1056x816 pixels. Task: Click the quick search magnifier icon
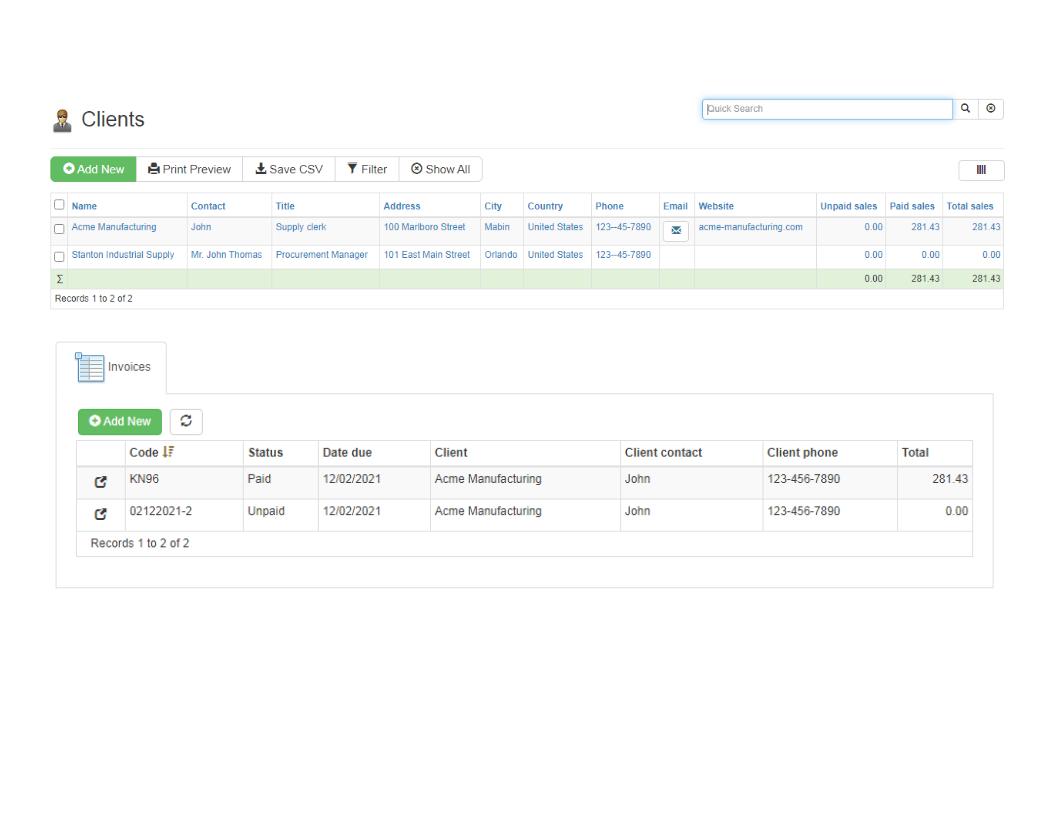pos(965,109)
